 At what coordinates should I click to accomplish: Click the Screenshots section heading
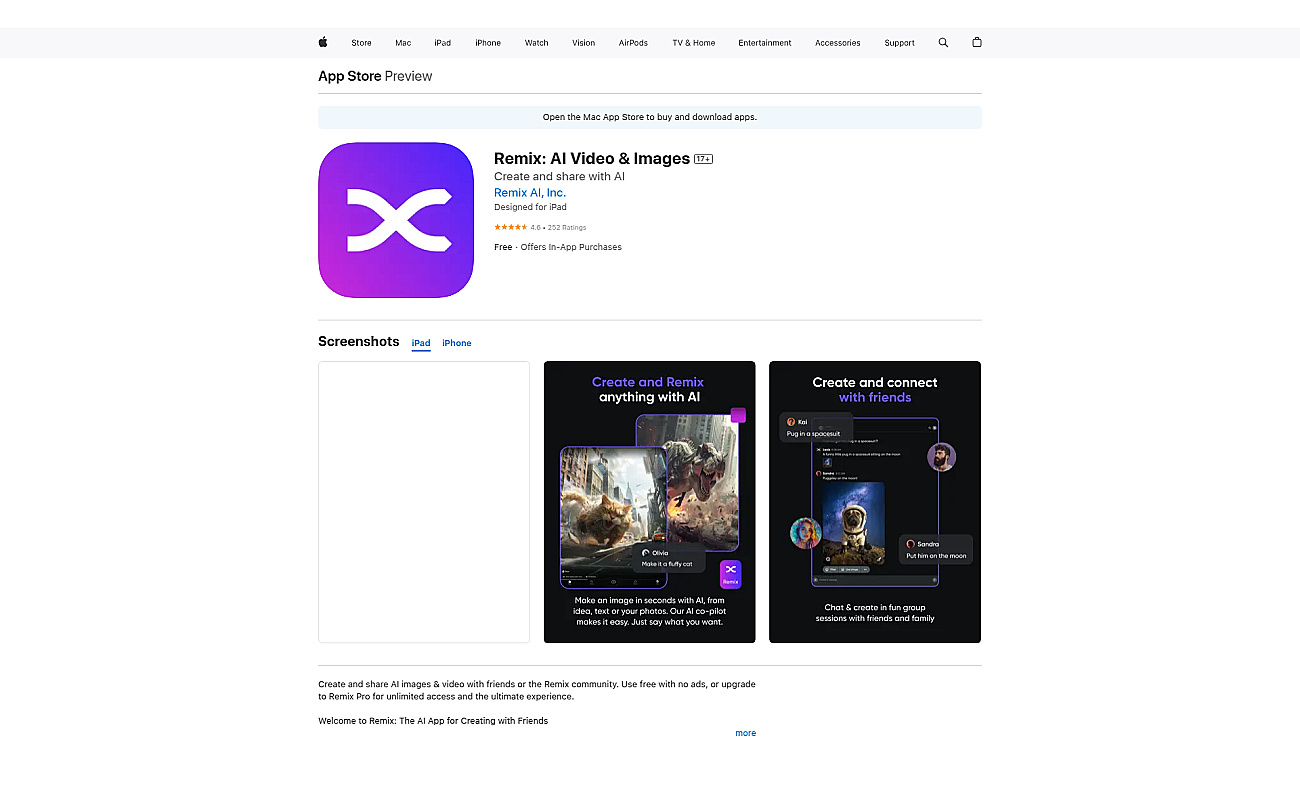pos(358,342)
